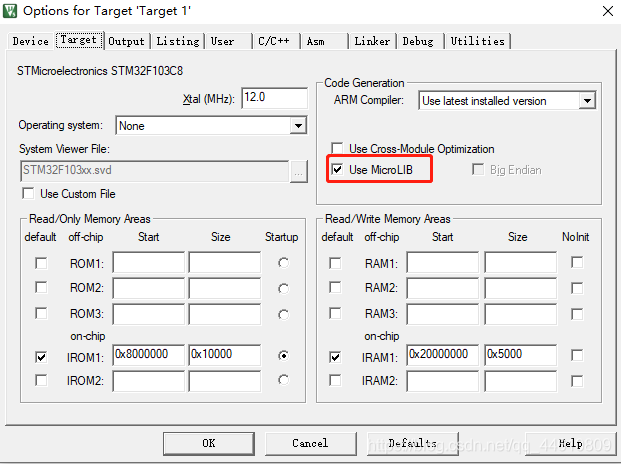Click the Xtal (MHz) input field
The height and width of the screenshot is (464, 621).
pos(274,97)
